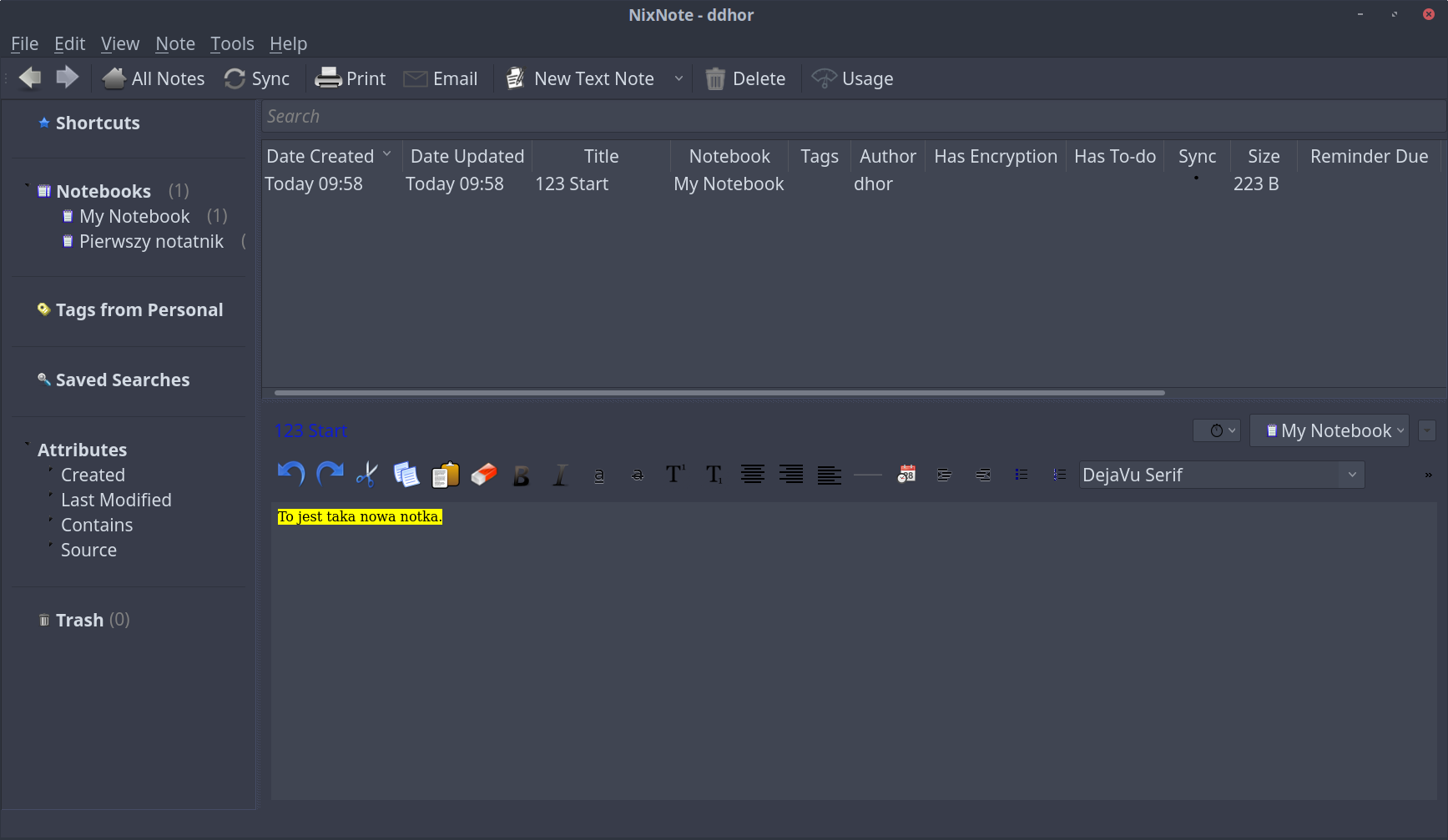Toggle strikethrough formatting
Image resolution: width=1448 pixels, height=840 pixels.
pyautogui.click(x=638, y=475)
